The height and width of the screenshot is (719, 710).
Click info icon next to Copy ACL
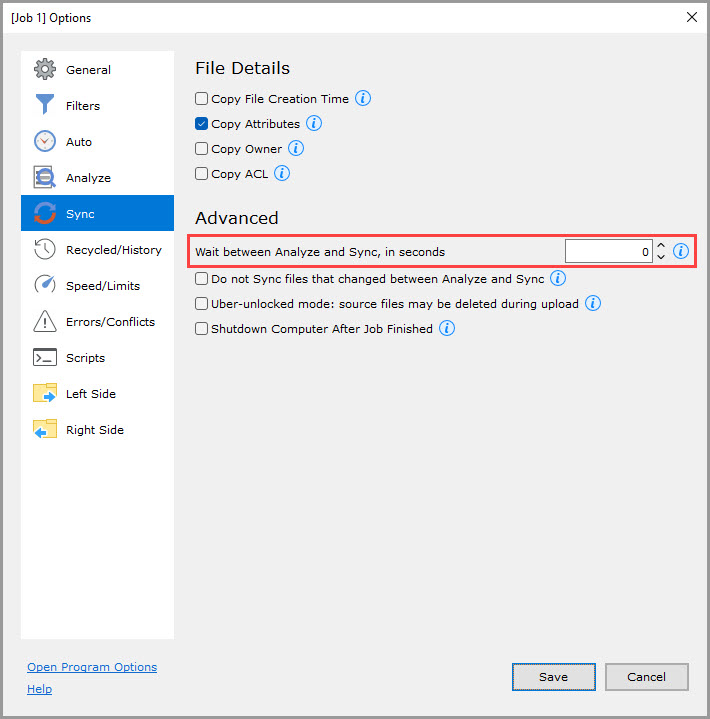[282, 173]
